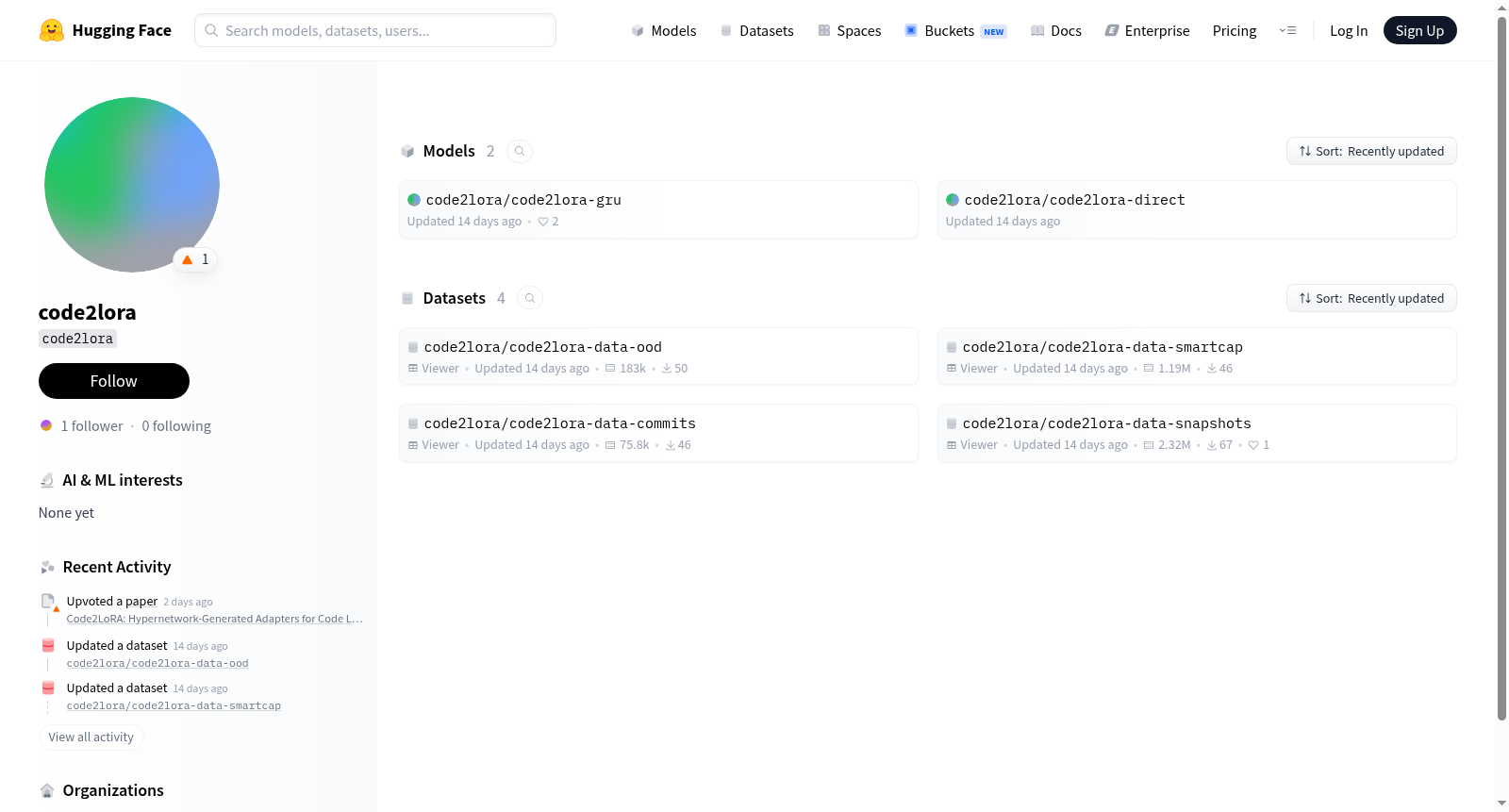Click the Recent Activity heading icon
The height and width of the screenshot is (812, 1509).
(47, 567)
